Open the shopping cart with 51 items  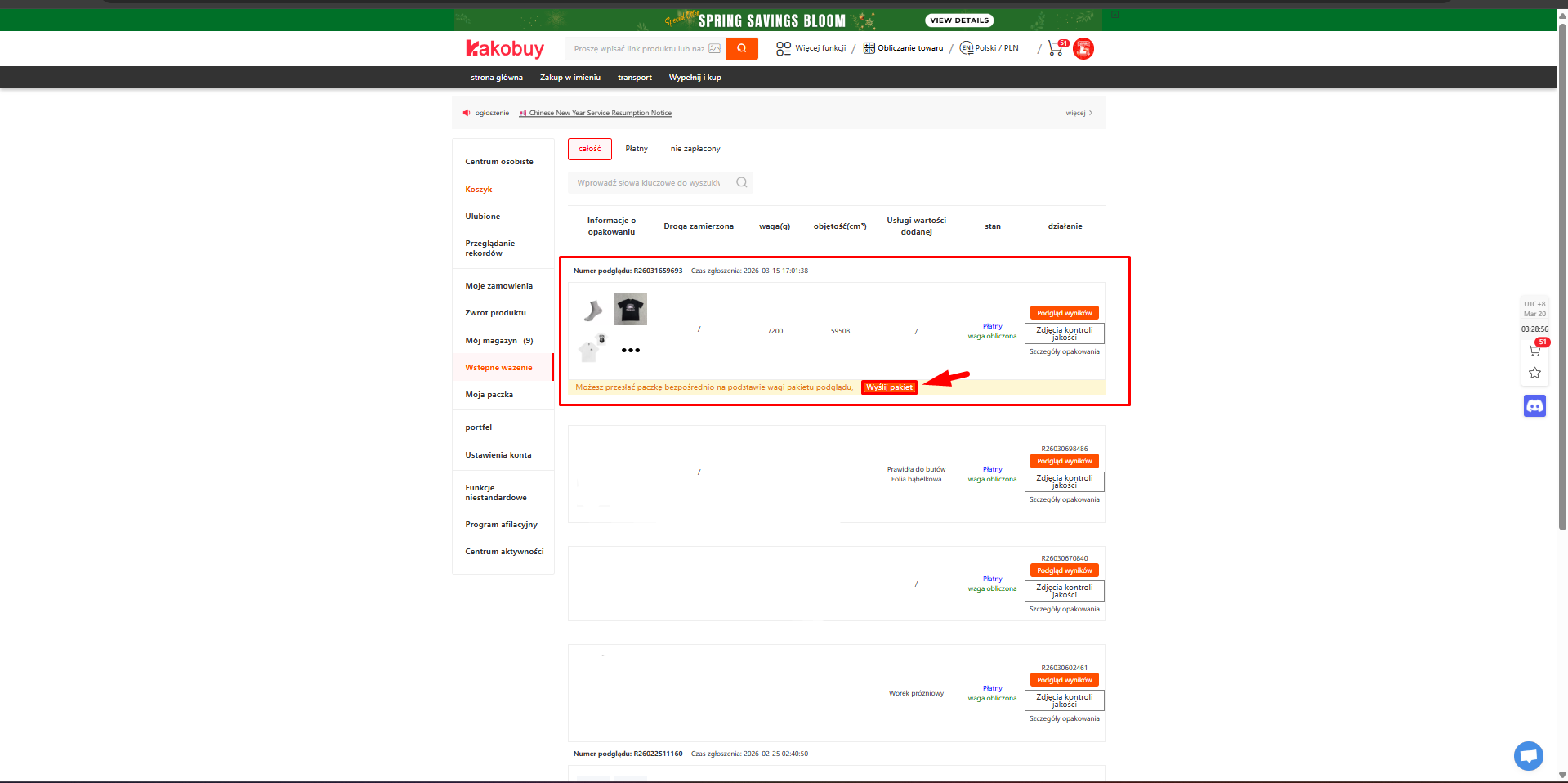pos(1054,48)
